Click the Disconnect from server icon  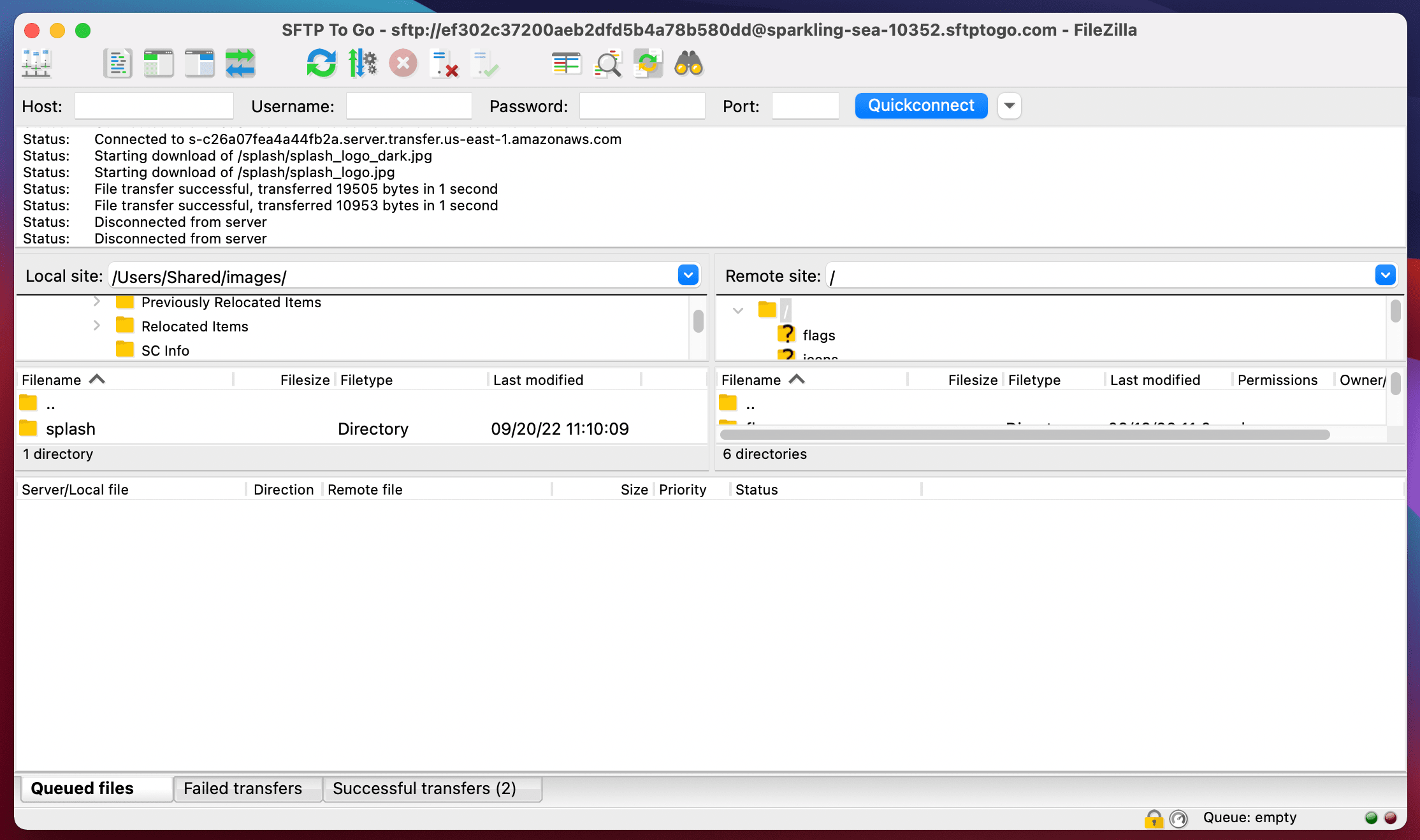pos(403,64)
